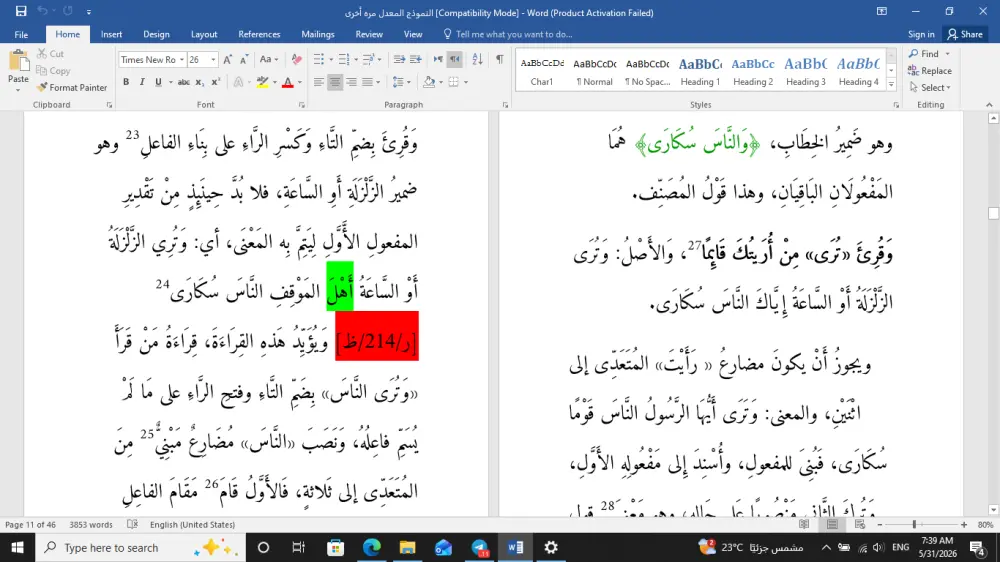Open Text Effects and Typography

point(239,82)
